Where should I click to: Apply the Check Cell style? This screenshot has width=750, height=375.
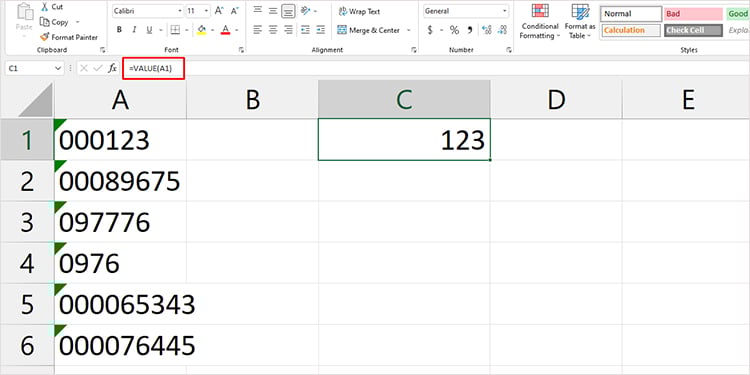[x=693, y=30]
